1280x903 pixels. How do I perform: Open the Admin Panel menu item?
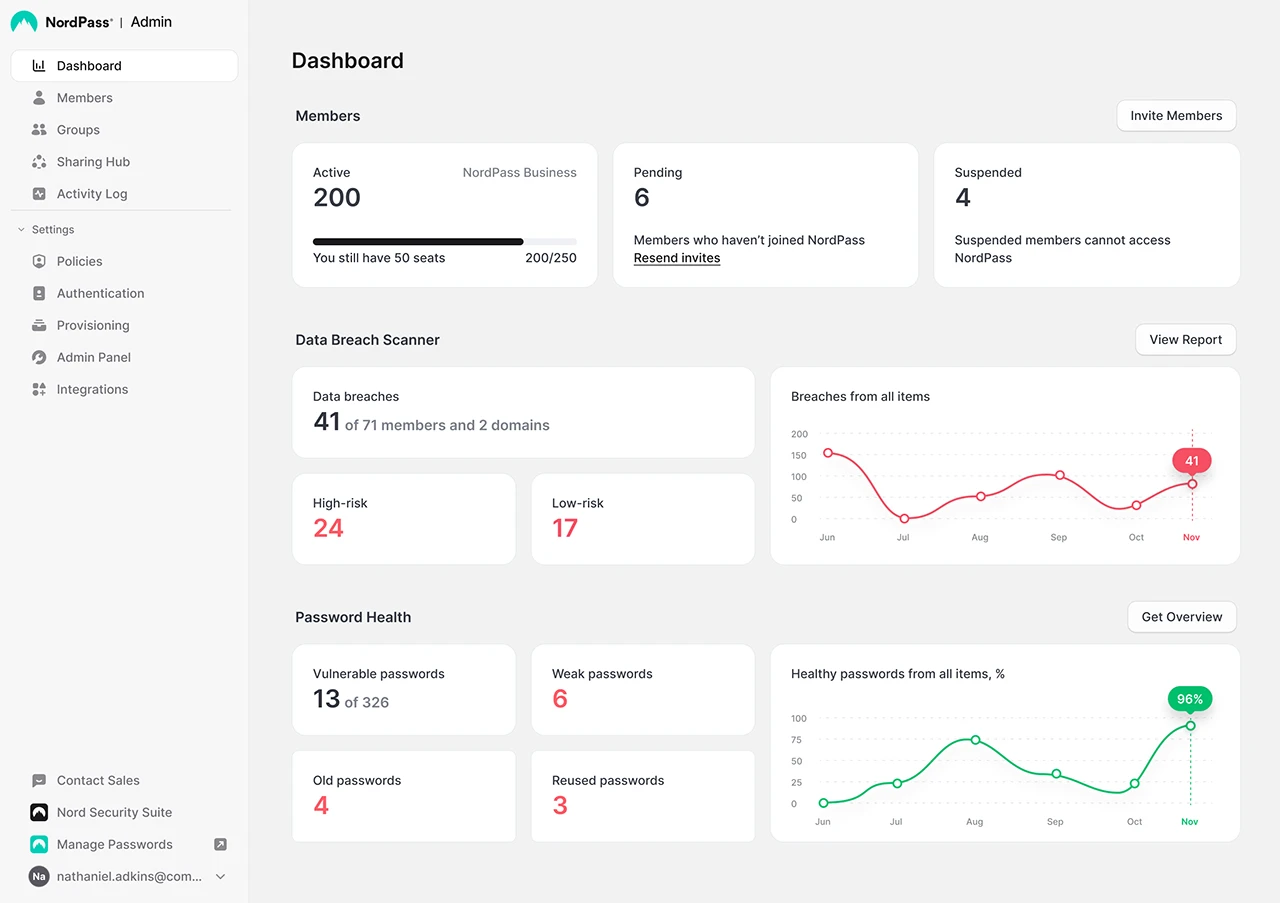(93, 357)
